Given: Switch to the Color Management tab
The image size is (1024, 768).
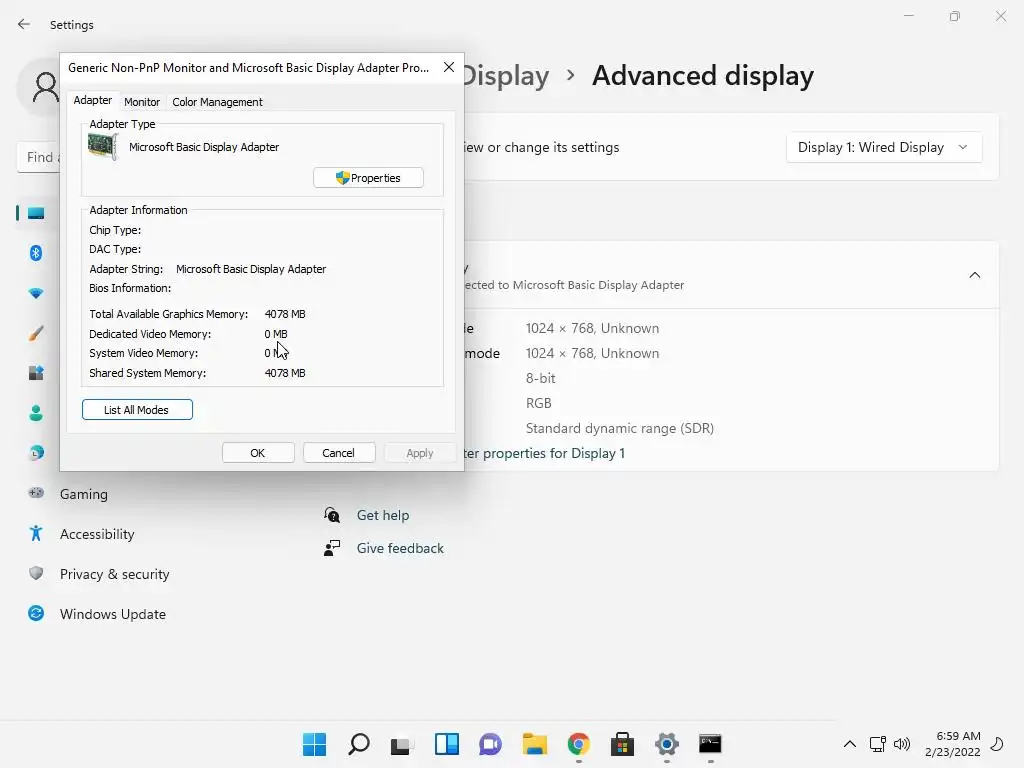Looking at the screenshot, I should (x=217, y=102).
